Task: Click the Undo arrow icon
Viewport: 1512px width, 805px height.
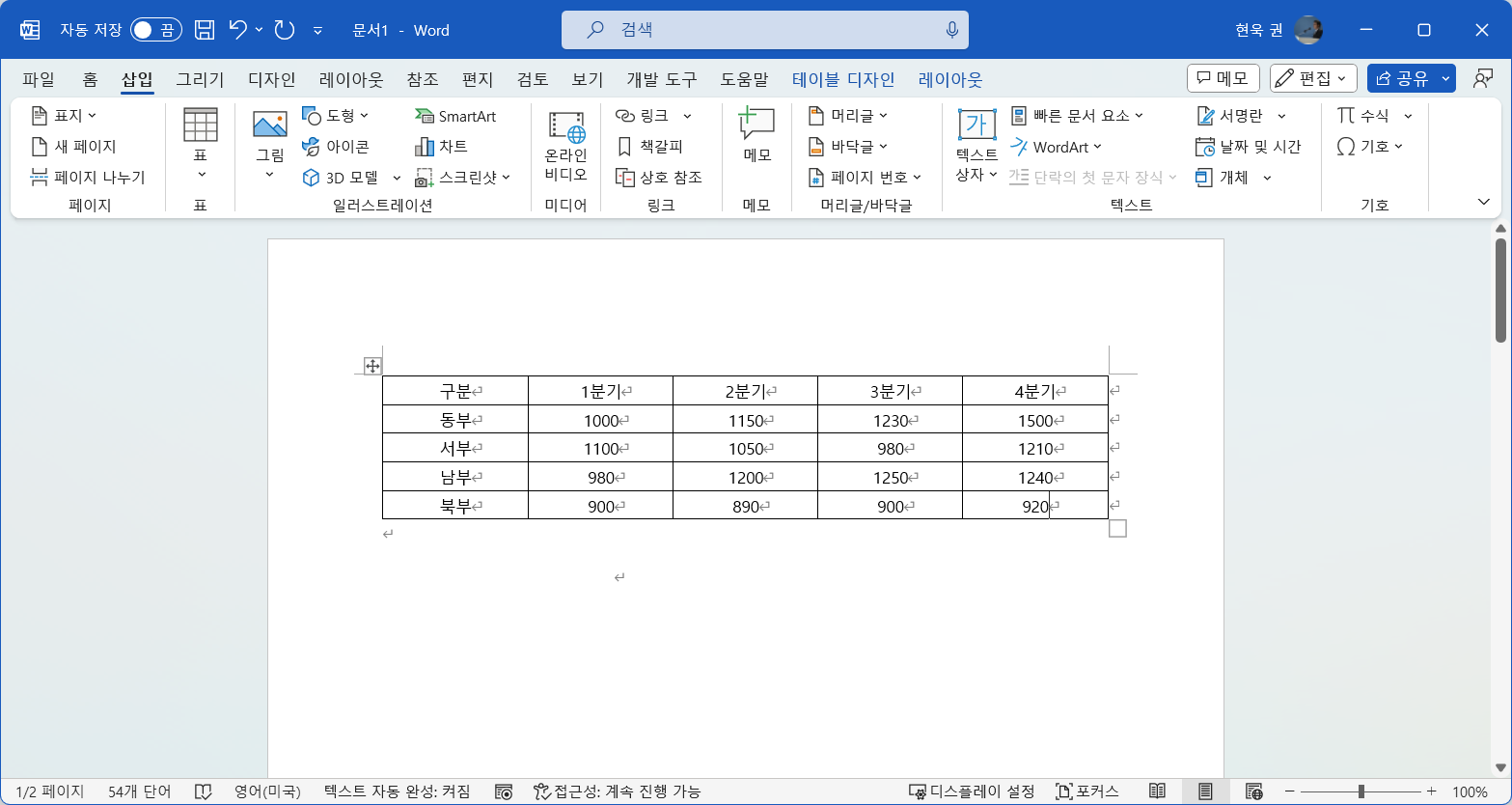Action: (237, 30)
